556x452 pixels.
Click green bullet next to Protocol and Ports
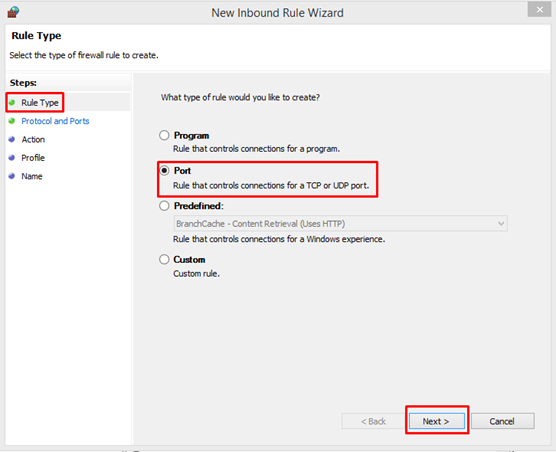pos(12,121)
